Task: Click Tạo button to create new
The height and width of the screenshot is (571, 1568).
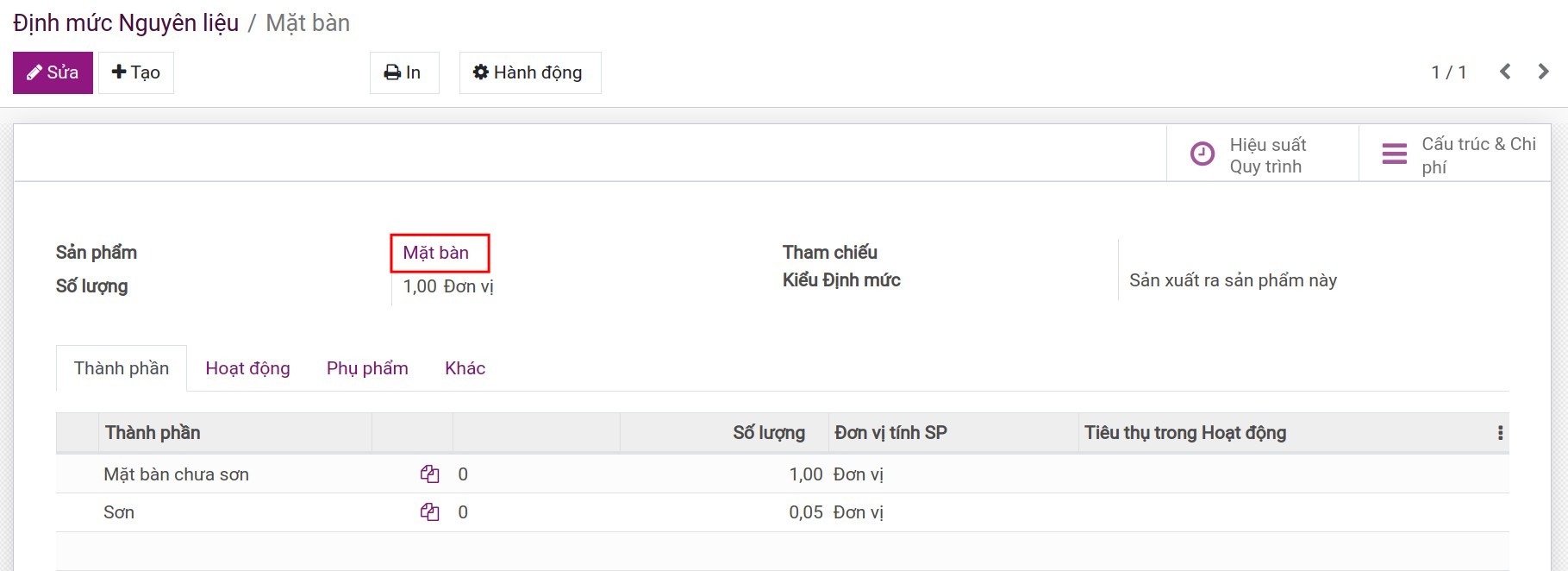Action: click(136, 72)
